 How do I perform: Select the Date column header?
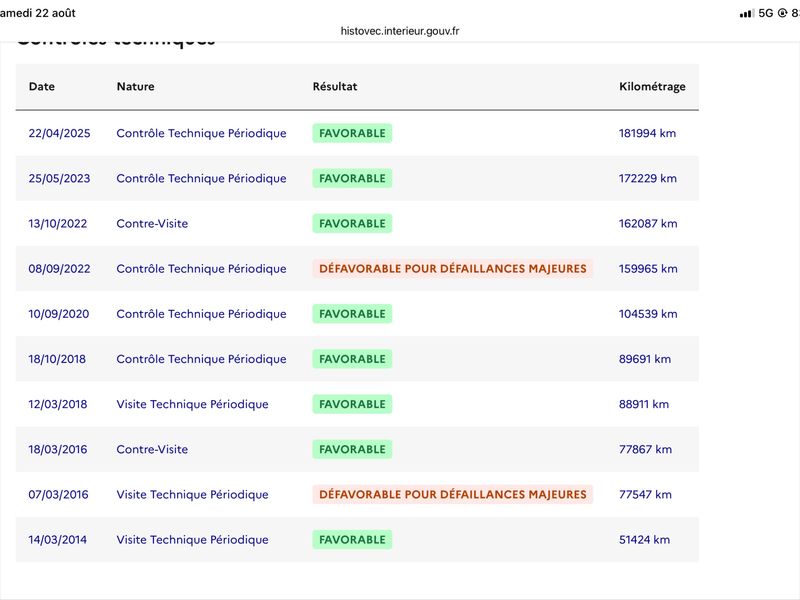click(42, 86)
